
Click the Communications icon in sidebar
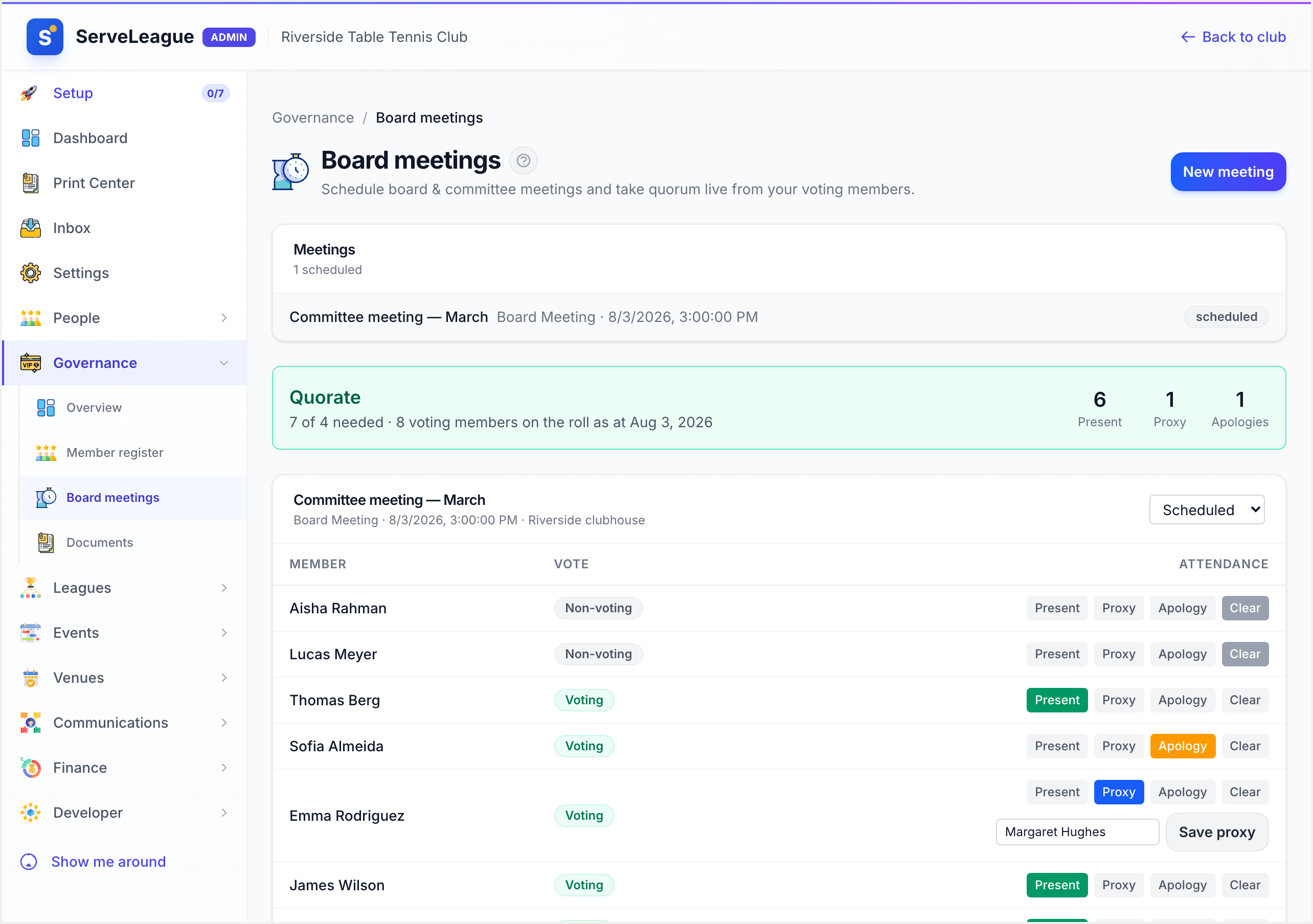tap(30, 723)
